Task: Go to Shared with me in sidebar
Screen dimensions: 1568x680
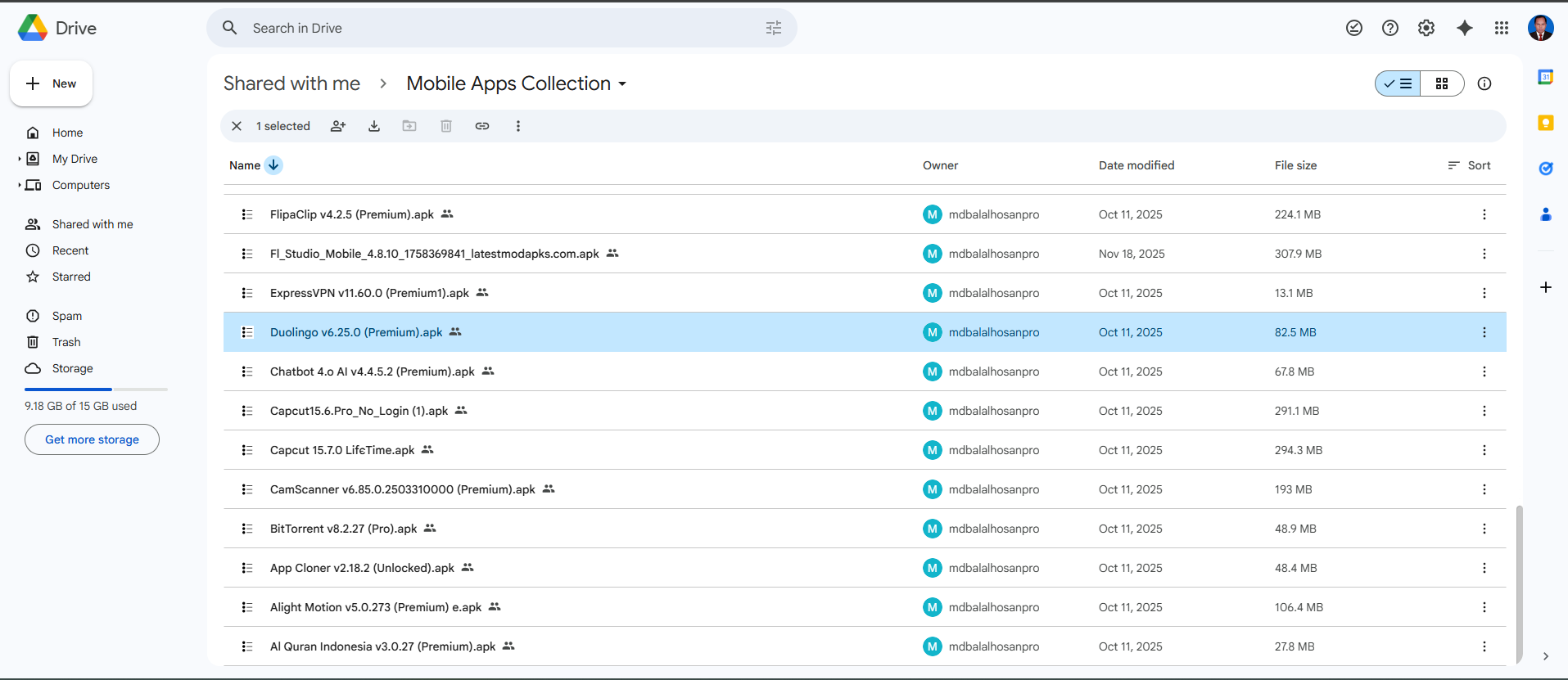Action: point(92,224)
